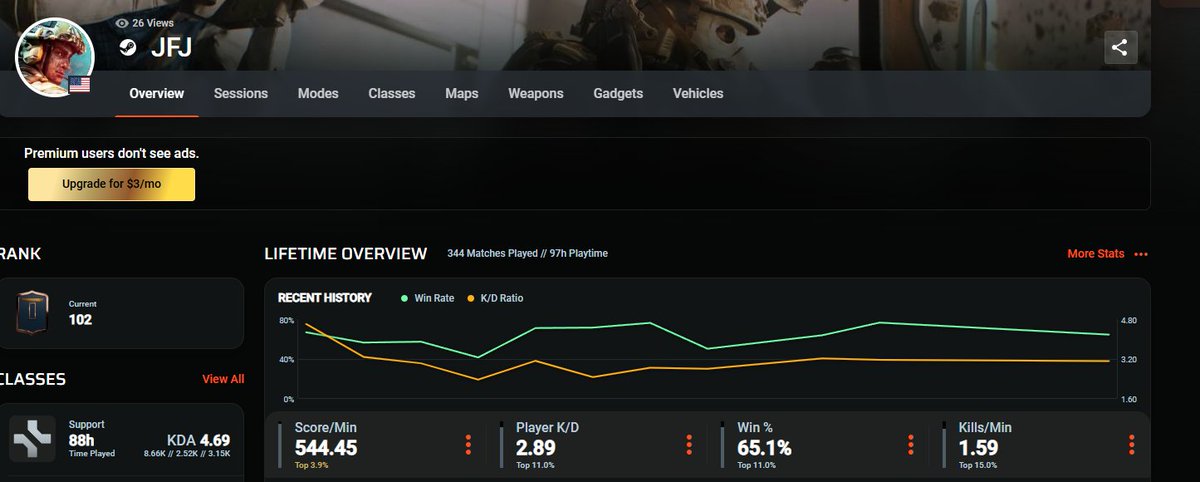The height and width of the screenshot is (482, 1200).
Task: Click the eye icon next to 26 Views
Action: click(123, 22)
